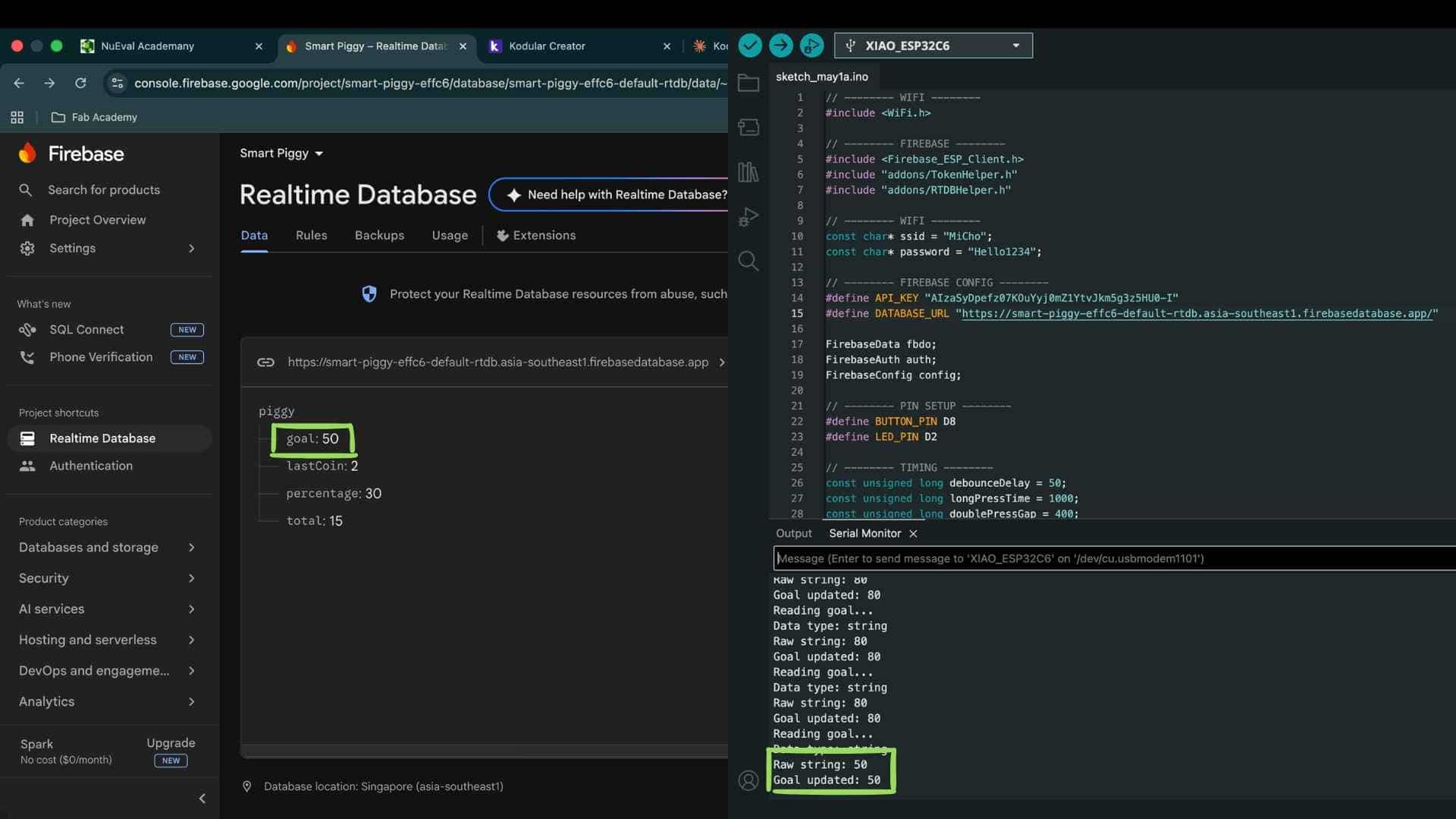Click the Arduino Upload arrow button
This screenshot has width=1456, height=819.
click(780, 45)
